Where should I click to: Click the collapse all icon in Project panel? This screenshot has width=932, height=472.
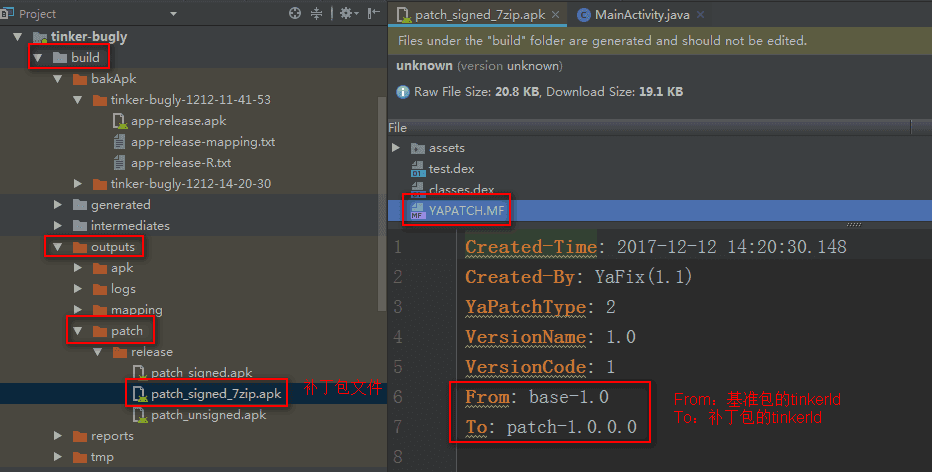pyautogui.click(x=317, y=13)
